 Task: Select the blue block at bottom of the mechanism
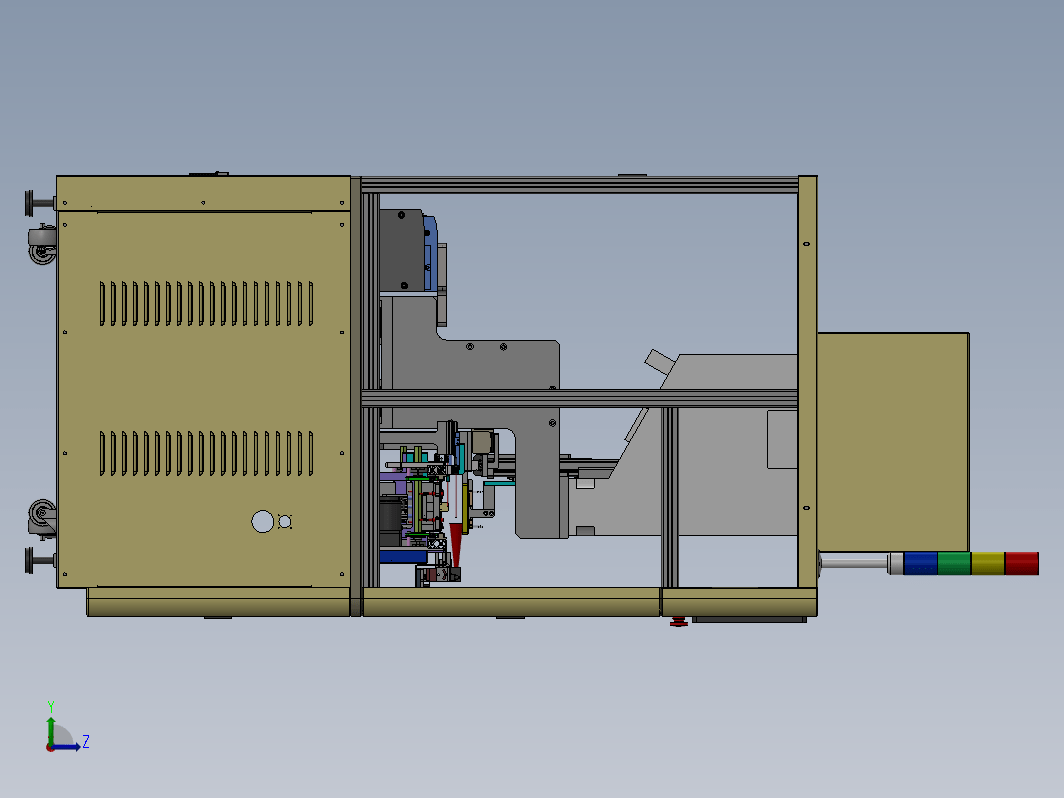pyautogui.click(x=403, y=556)
